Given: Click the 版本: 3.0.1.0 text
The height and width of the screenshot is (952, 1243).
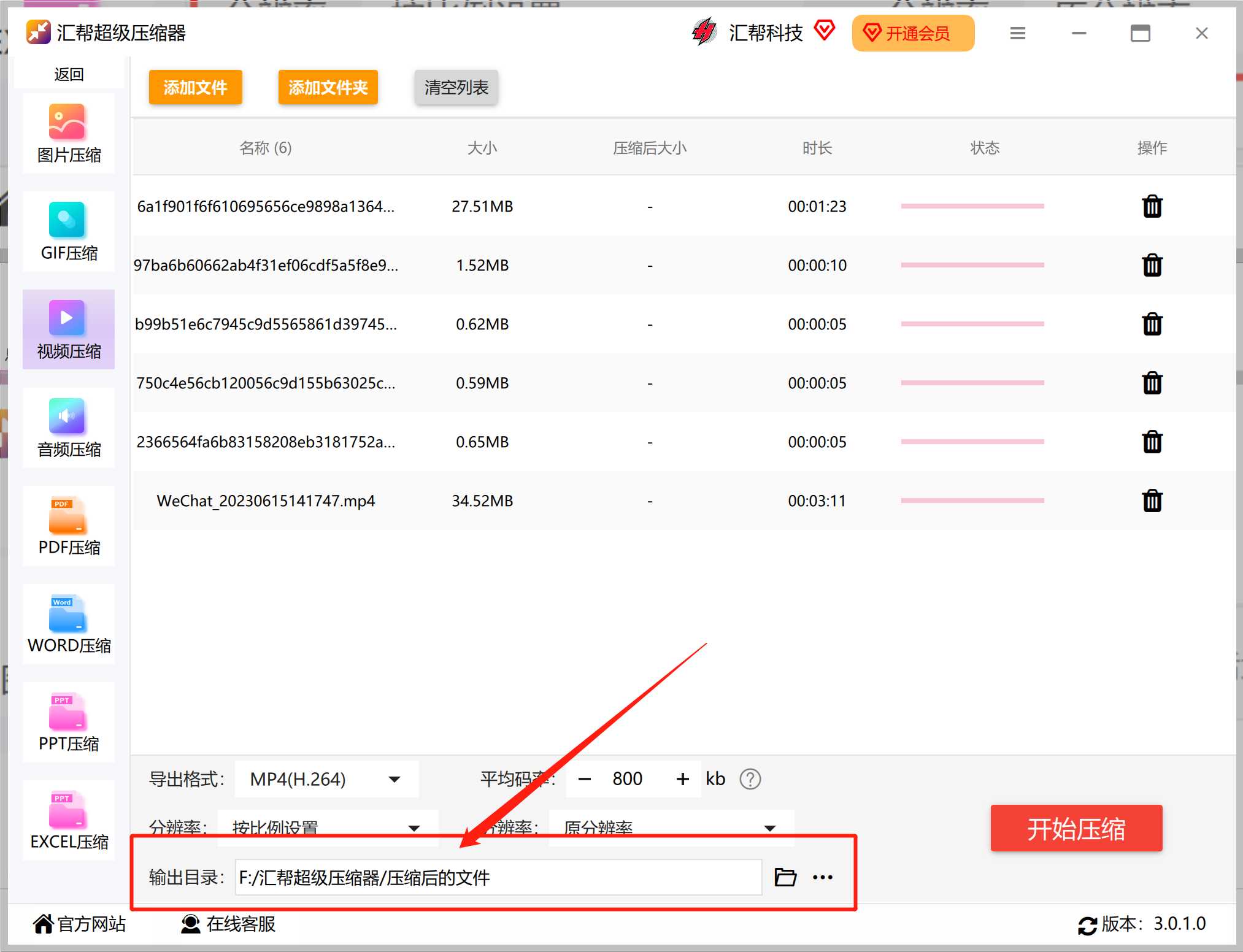Looking at the screenshot, I should (x=1154, y=923).
